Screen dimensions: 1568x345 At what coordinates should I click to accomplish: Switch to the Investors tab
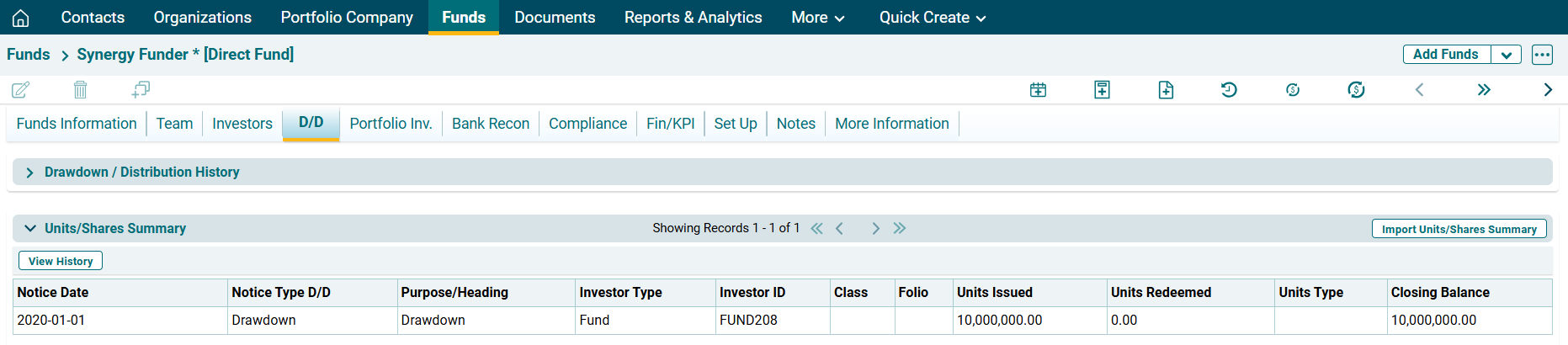pyautogui.click(x=242, y=124)
